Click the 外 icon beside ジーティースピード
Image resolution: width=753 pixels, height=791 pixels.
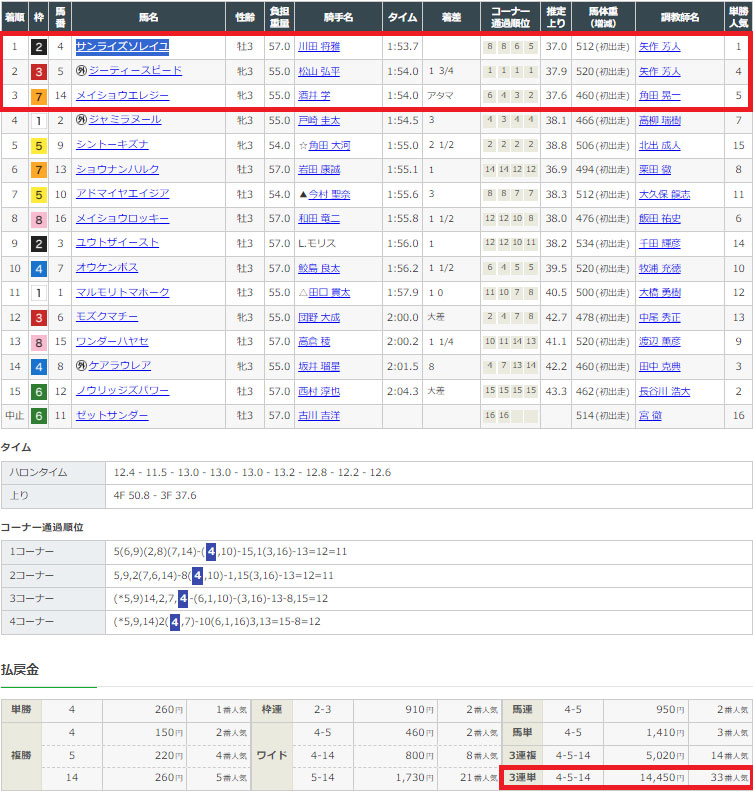81,71
